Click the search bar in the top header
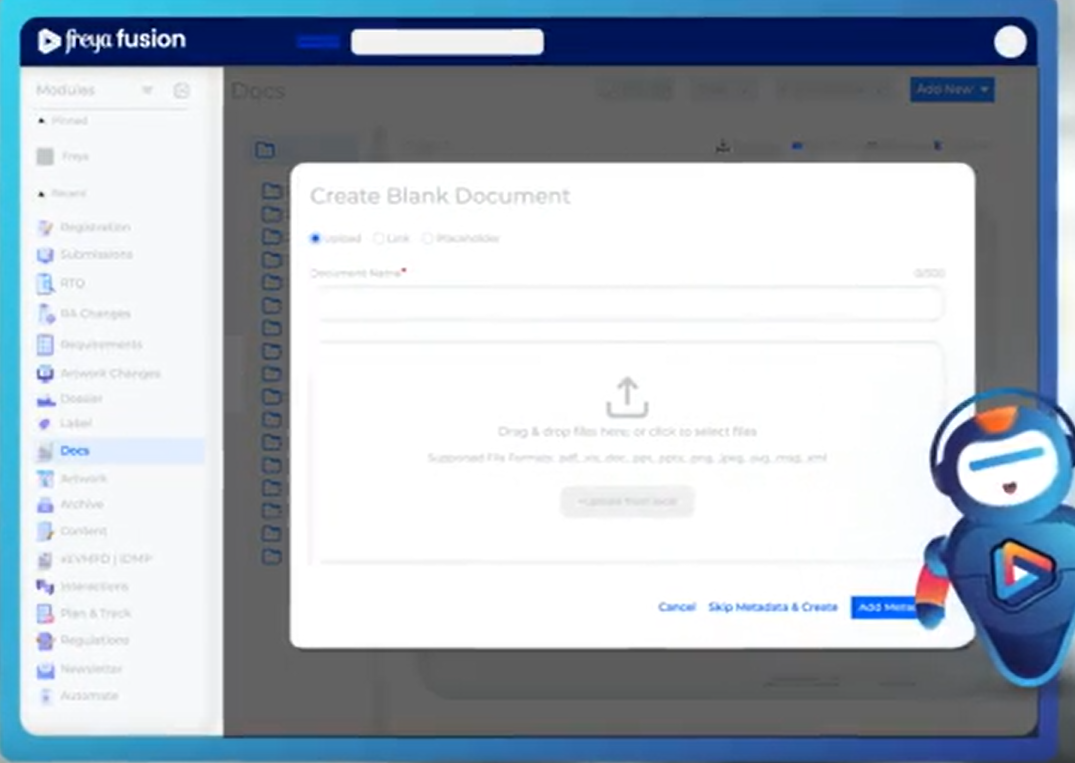 (x=447, y=41)
